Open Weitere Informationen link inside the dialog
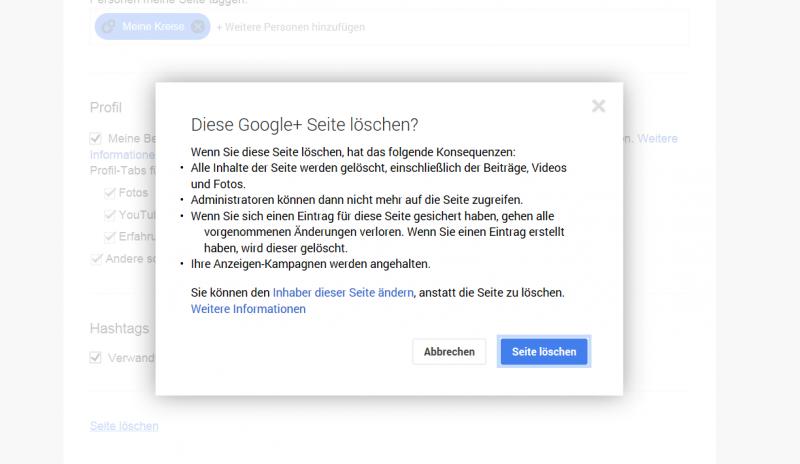Viewport: 800px width, 464px height. tap(248, 309)
